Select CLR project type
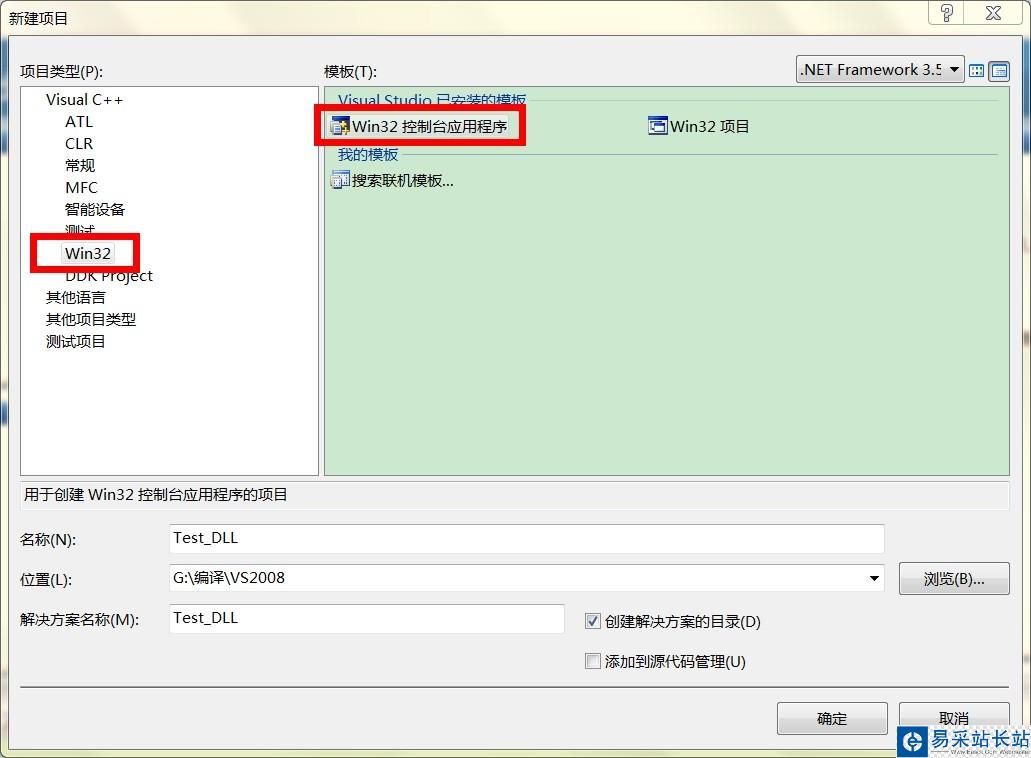The width and height of the screenshot is (1031, 758). click(79, 143)
